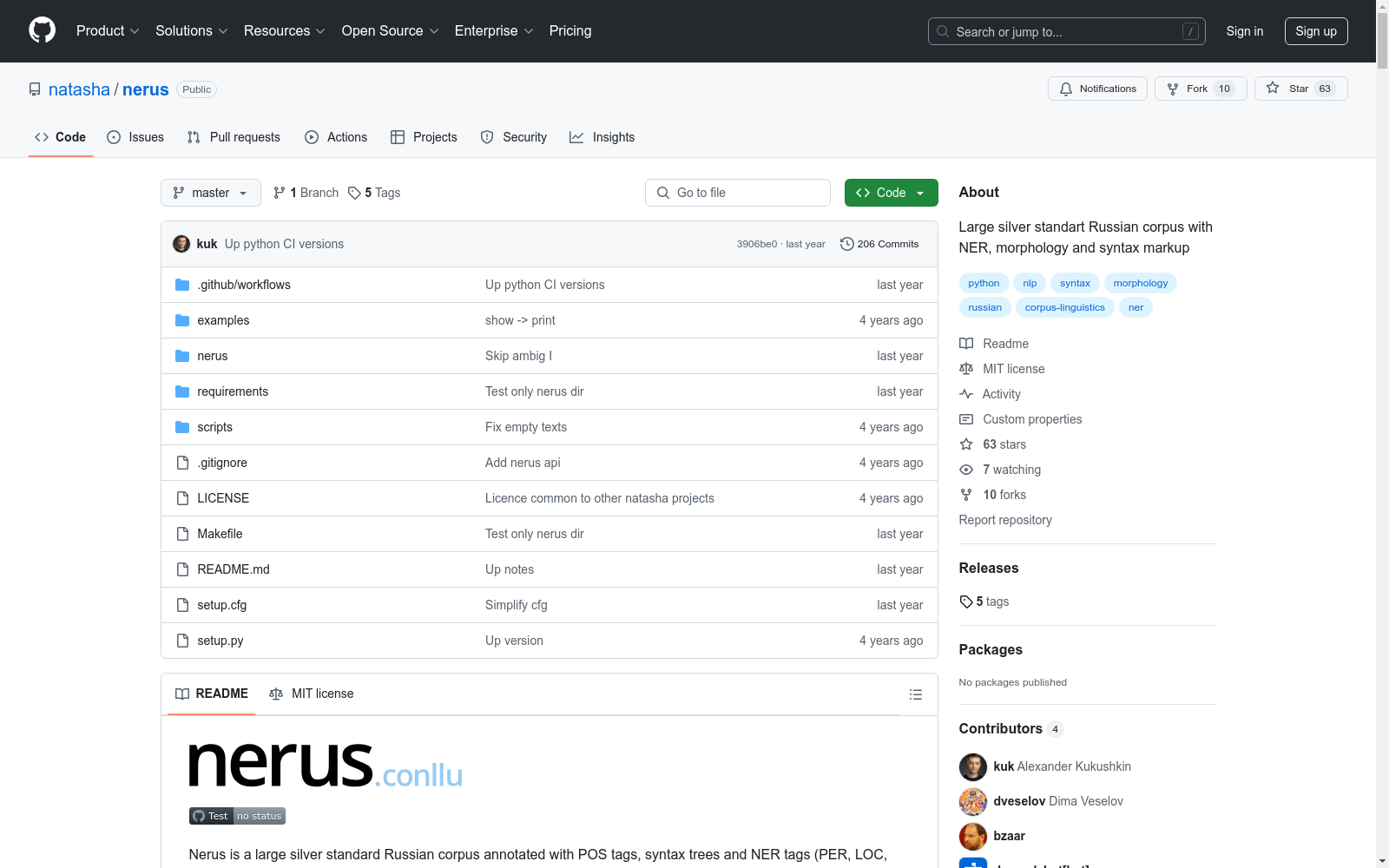Image resolution: width=1389 pixels, height=868 pixels.
Task: Click the Search or jump to field
Action: coord(1067,31)
